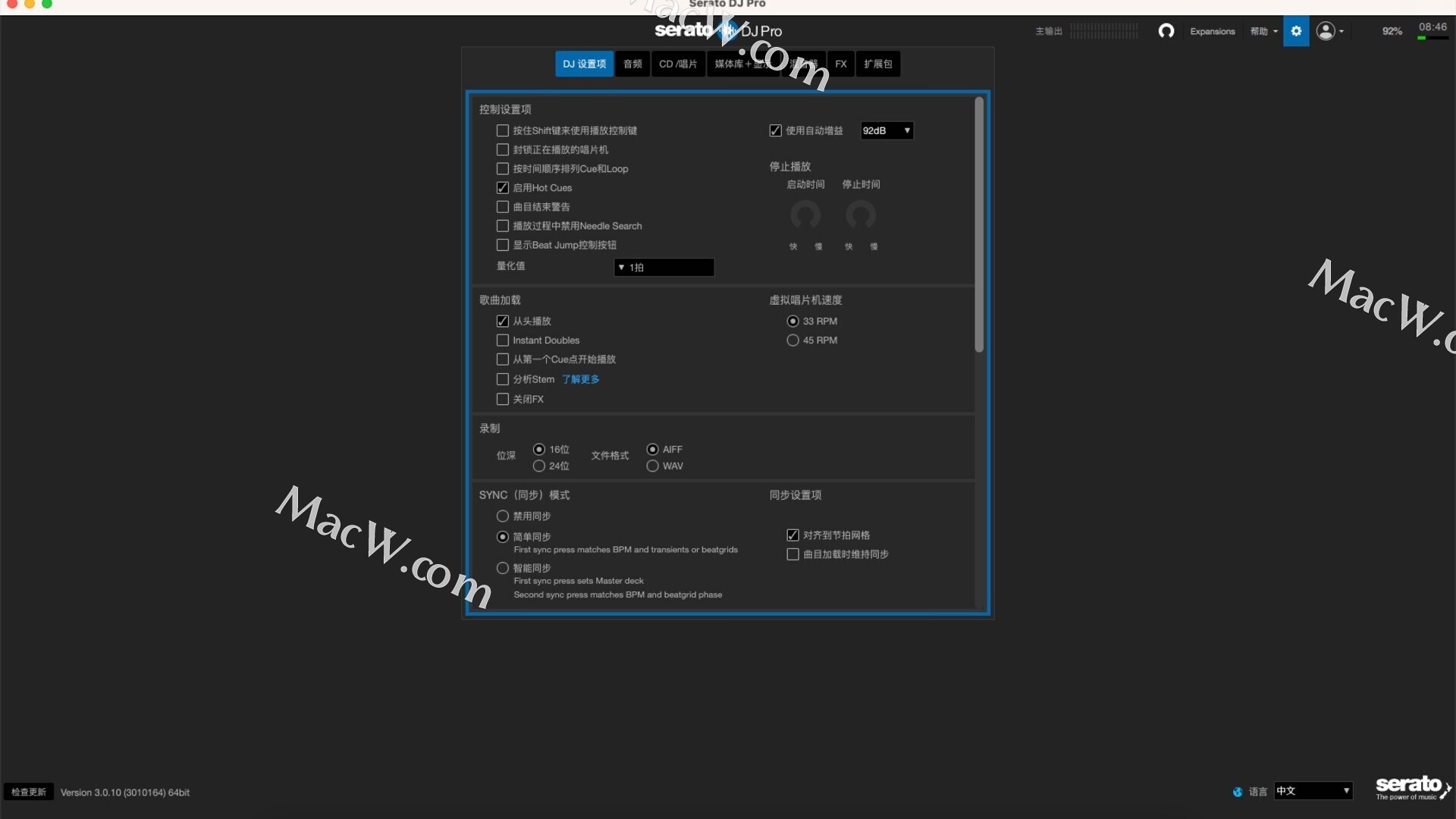This screenshot has height=819, width=1456.
Task: Select 16位 bit depth
Action: tap(538, 449)
